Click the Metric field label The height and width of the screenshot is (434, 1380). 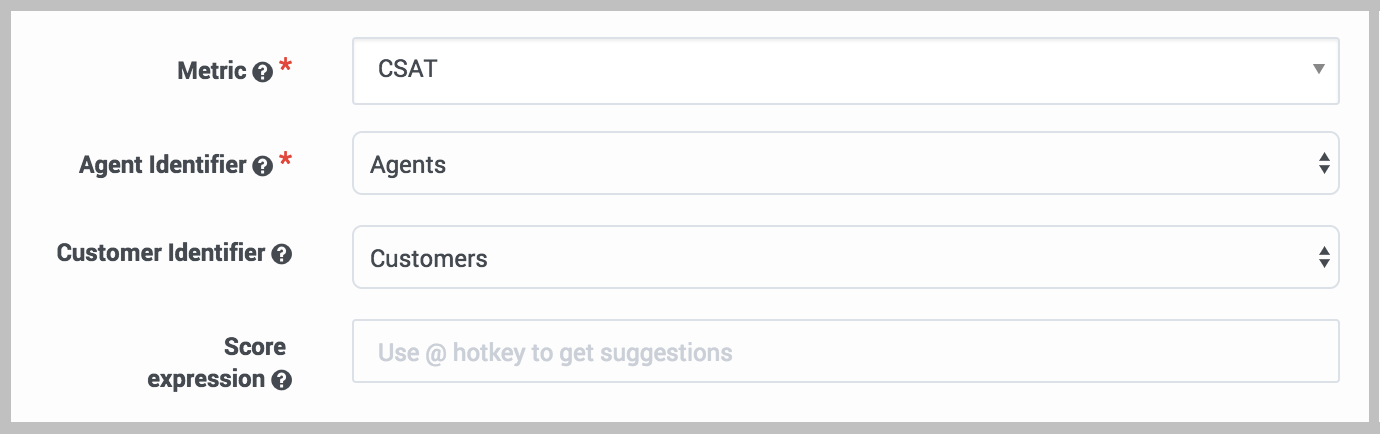(211, 71)
